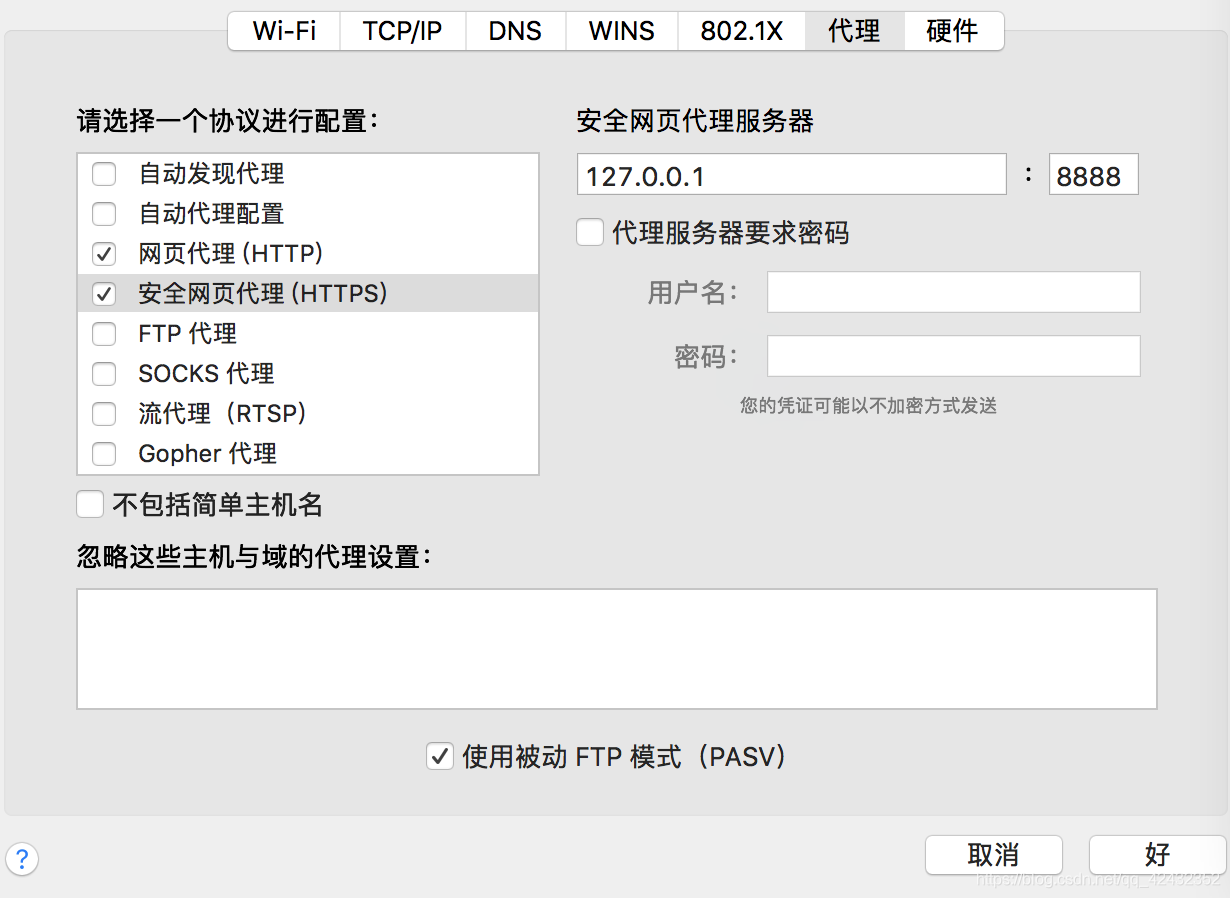Select the SOCKS 代理 protocol row
The width and height of the screenshot is (1230, 898).
tap(308, 374)
